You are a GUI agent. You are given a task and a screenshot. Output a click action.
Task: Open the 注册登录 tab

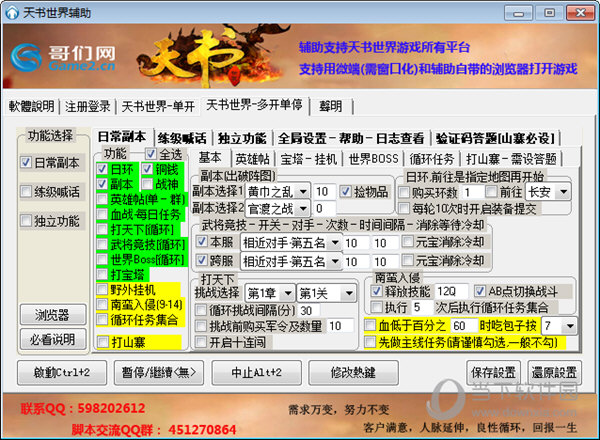(88, 106)
